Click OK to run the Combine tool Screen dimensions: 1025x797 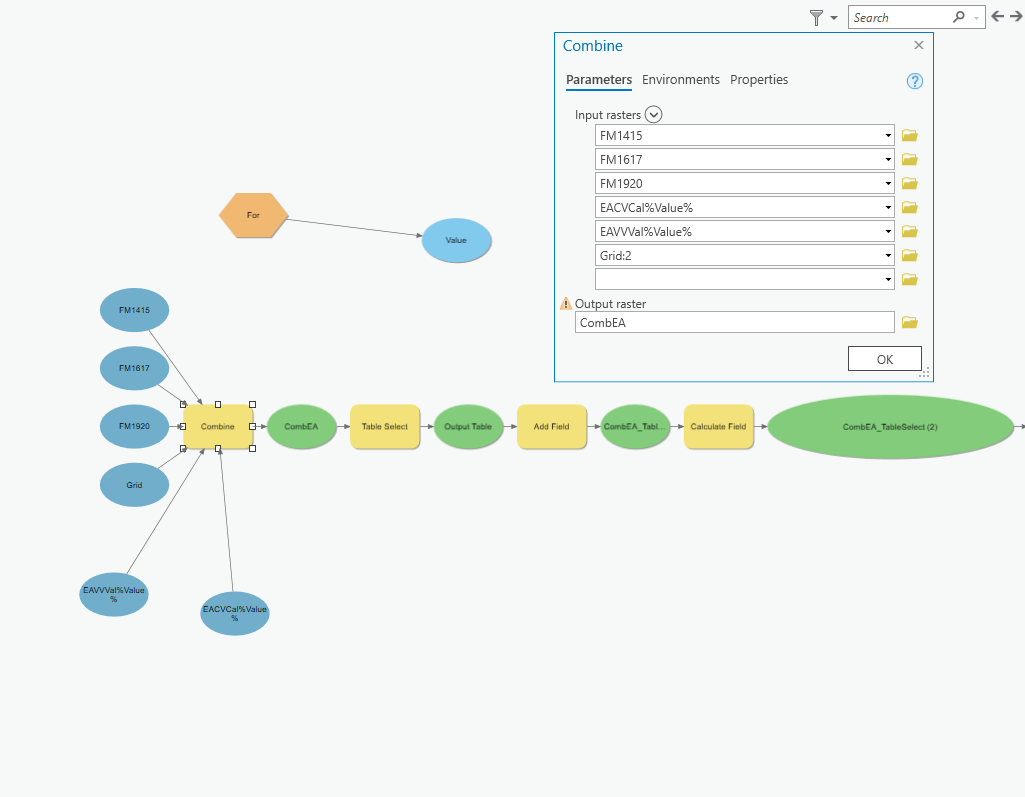tap(884, 358)
